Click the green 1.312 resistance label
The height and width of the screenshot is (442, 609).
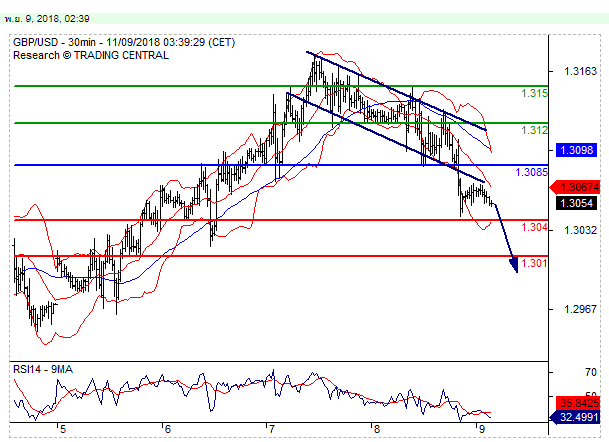[x=534, y=130]
